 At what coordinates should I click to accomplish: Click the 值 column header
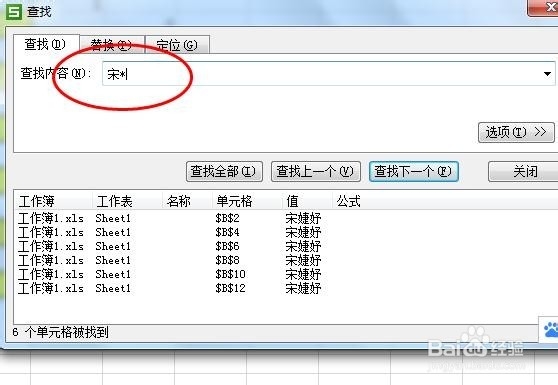307,201
